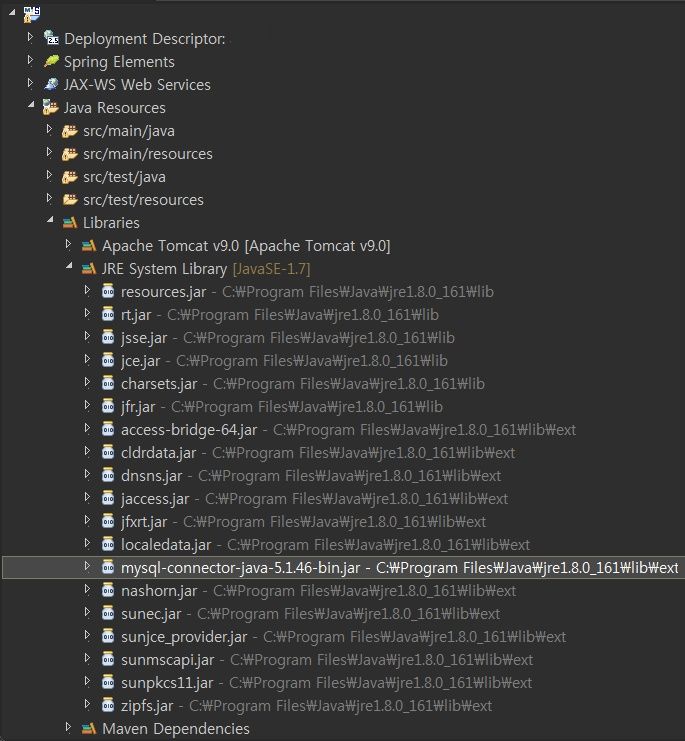This screenshot has width=685, height=741.
Task: Click the Libraries books icon
Action: coord(70,222)
